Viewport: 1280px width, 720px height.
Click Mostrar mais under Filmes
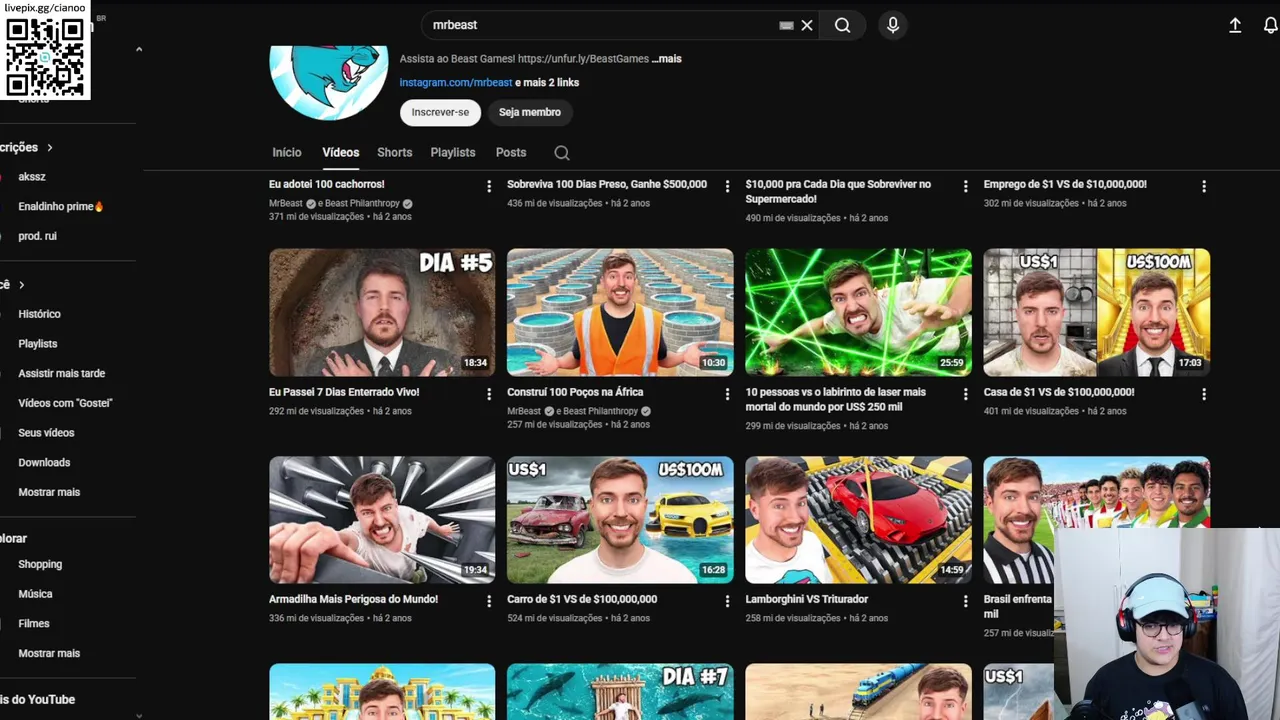pyautogui.click(x=49, y=653)
